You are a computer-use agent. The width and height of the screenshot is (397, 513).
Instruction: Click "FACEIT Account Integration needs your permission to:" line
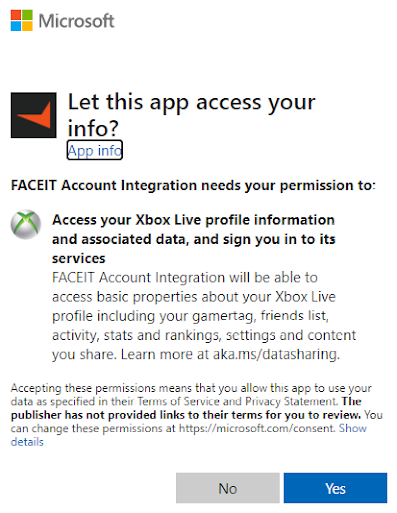click(193, 185)
